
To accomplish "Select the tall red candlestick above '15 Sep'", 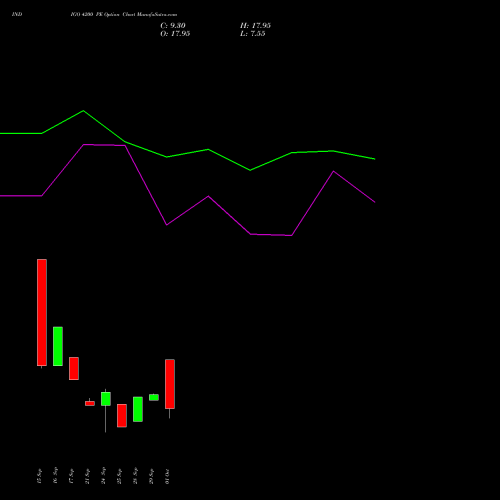I will click(x=42, y=313).
